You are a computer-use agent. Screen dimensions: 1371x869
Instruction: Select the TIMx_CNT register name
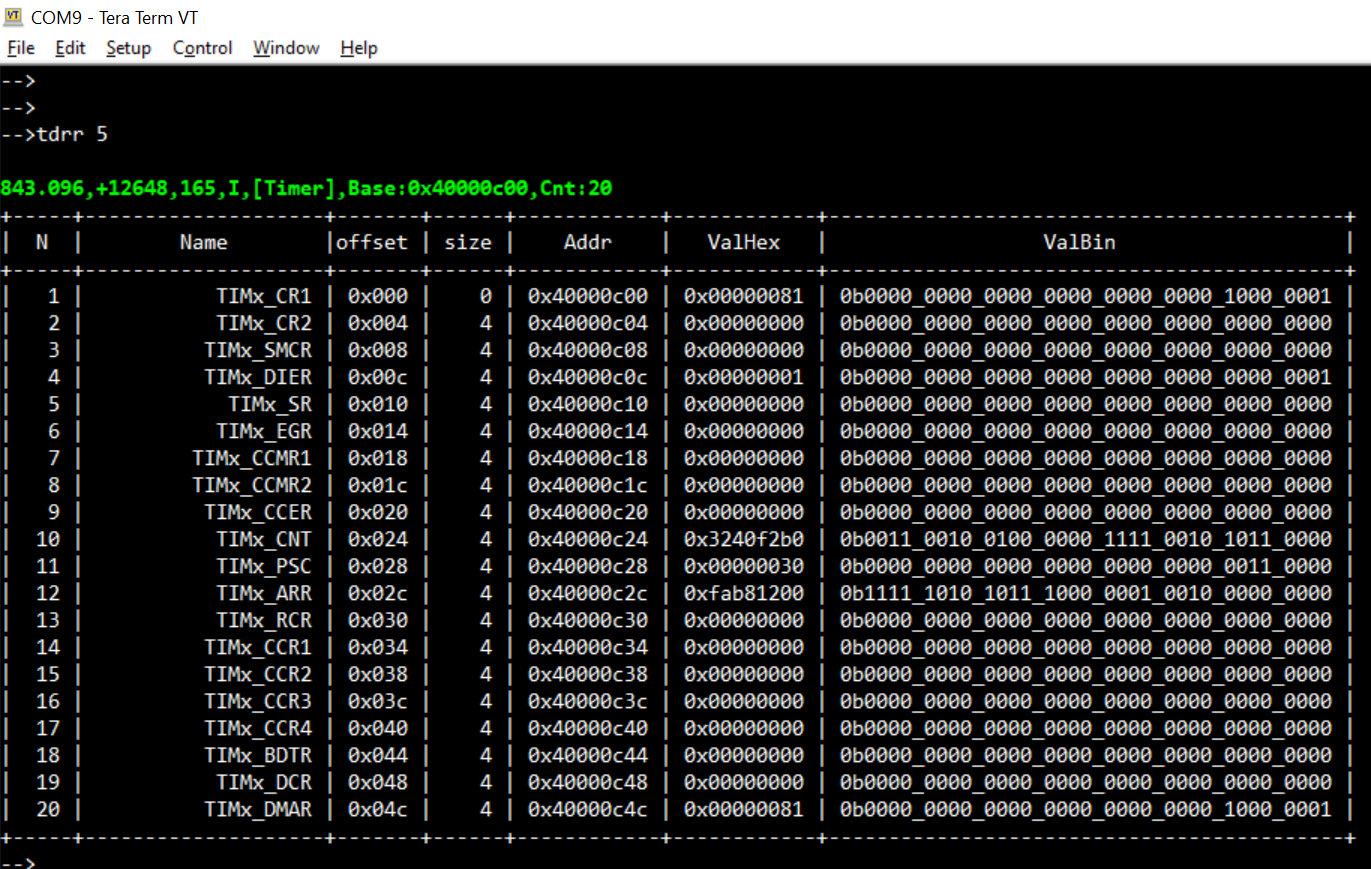[x=264, y=539]
